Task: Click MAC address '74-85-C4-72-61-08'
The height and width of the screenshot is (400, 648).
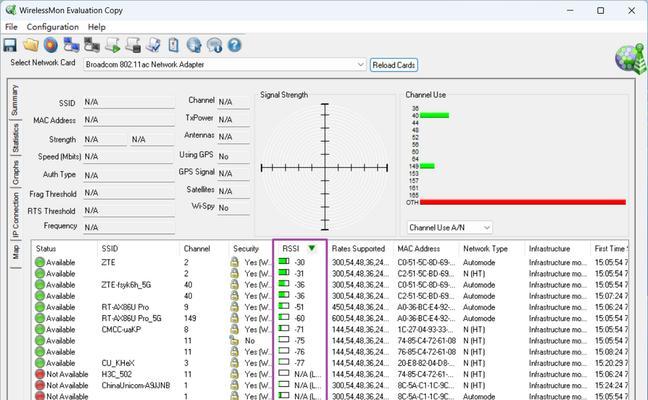Action: 426,340
